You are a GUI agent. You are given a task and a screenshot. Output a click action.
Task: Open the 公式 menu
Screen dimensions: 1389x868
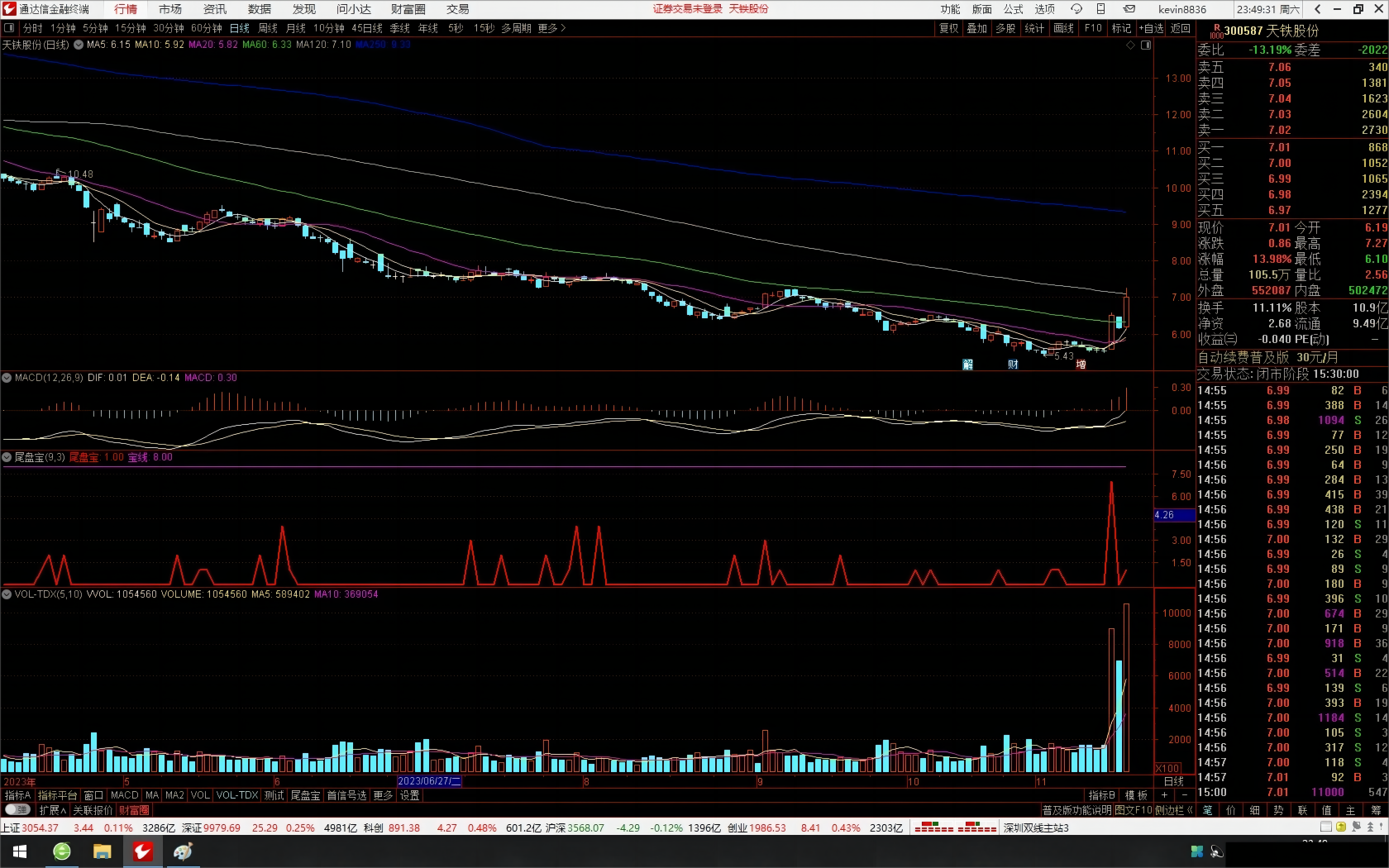click(x=1014, y=9)
